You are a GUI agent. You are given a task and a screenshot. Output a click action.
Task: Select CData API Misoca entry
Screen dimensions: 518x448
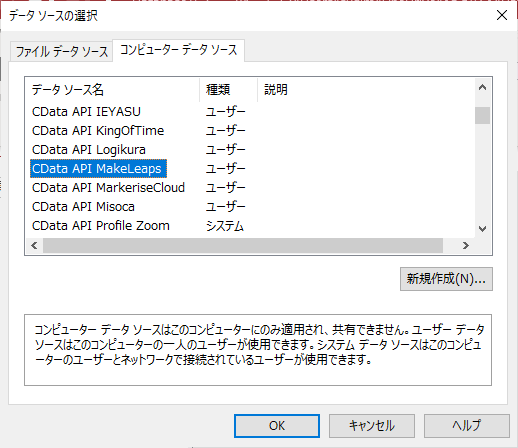83,207
